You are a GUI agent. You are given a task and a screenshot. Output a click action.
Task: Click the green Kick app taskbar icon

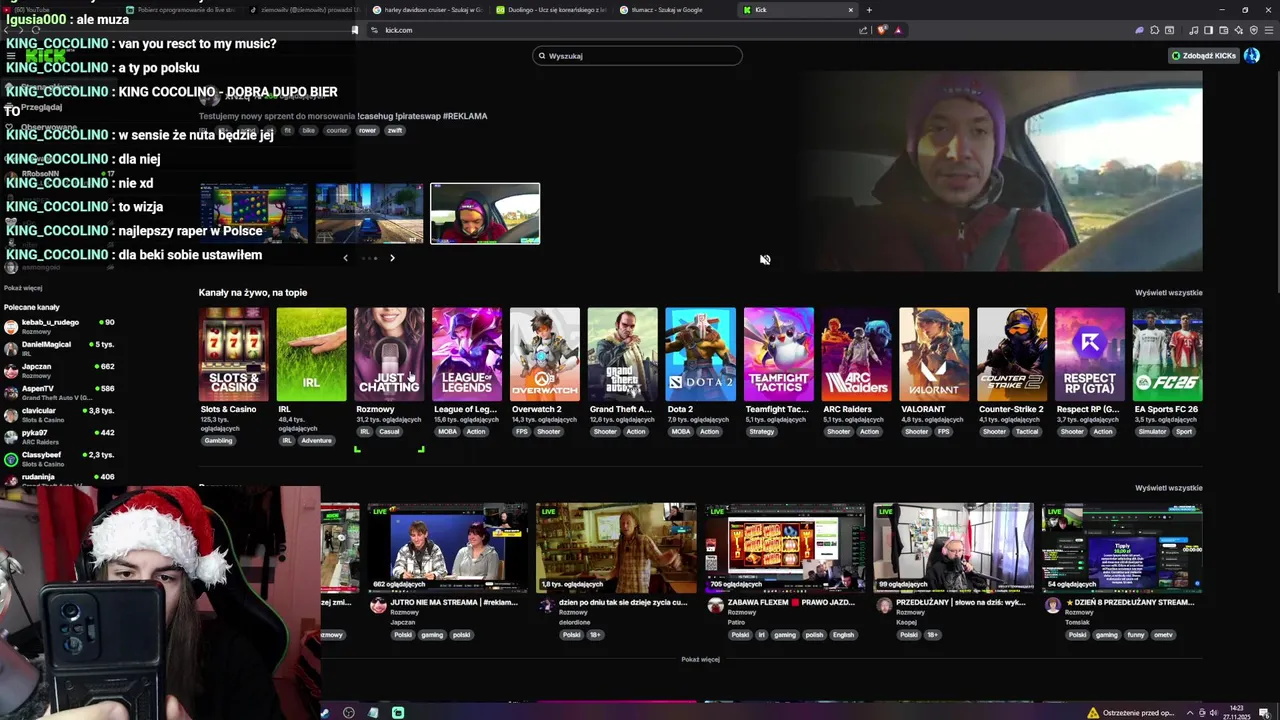click(x=398, y=713)
